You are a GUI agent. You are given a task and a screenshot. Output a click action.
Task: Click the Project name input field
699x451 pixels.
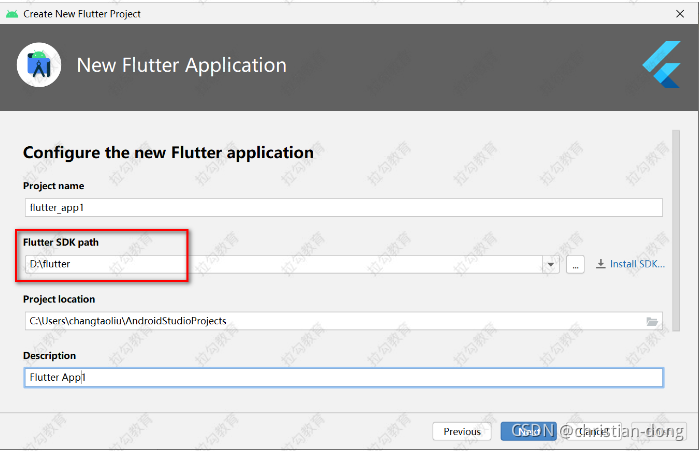click(344, 208)
